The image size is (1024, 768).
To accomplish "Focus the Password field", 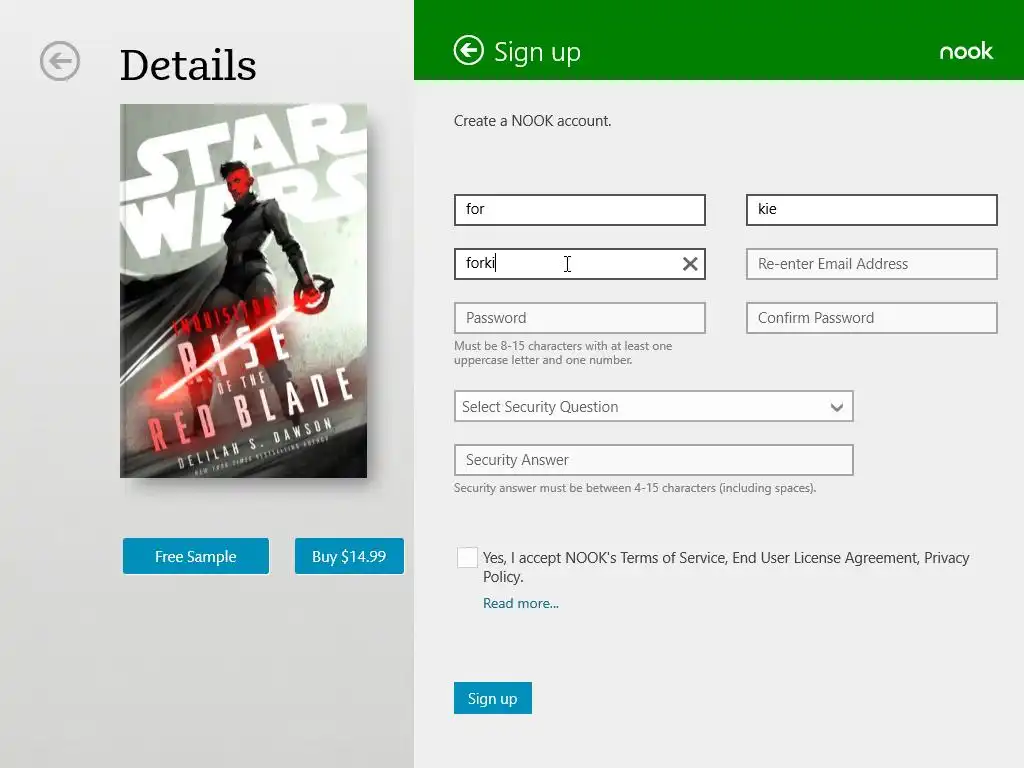I will (579, 318).
